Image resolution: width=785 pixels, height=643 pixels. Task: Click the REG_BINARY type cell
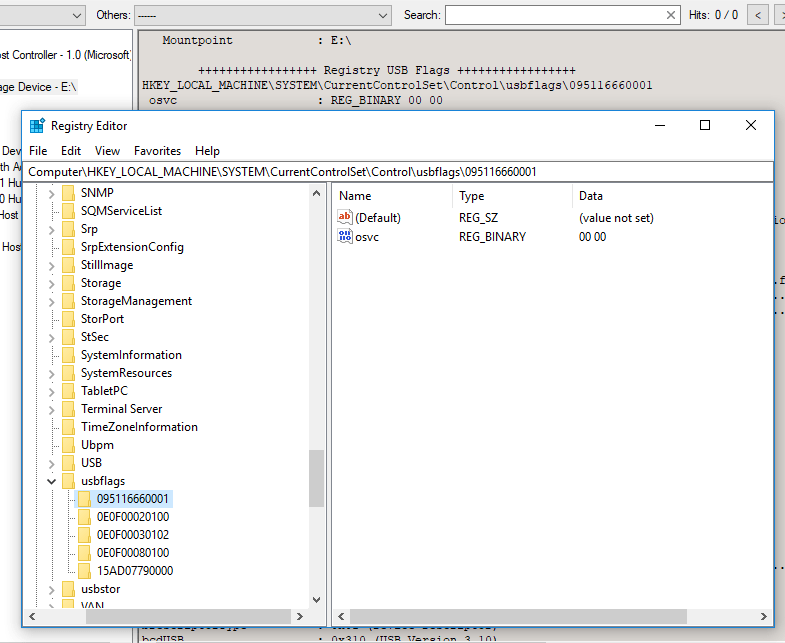point(492,237)
